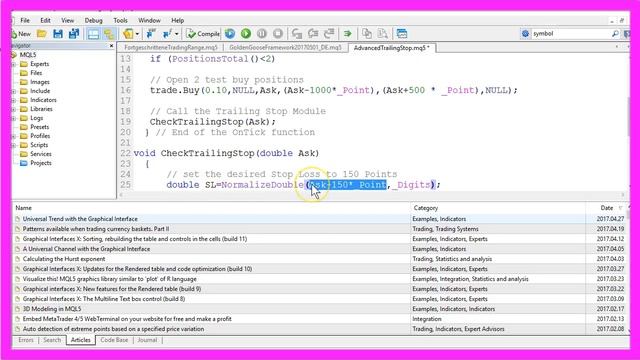Click the green arrow profiling icon

pos(347,34)
